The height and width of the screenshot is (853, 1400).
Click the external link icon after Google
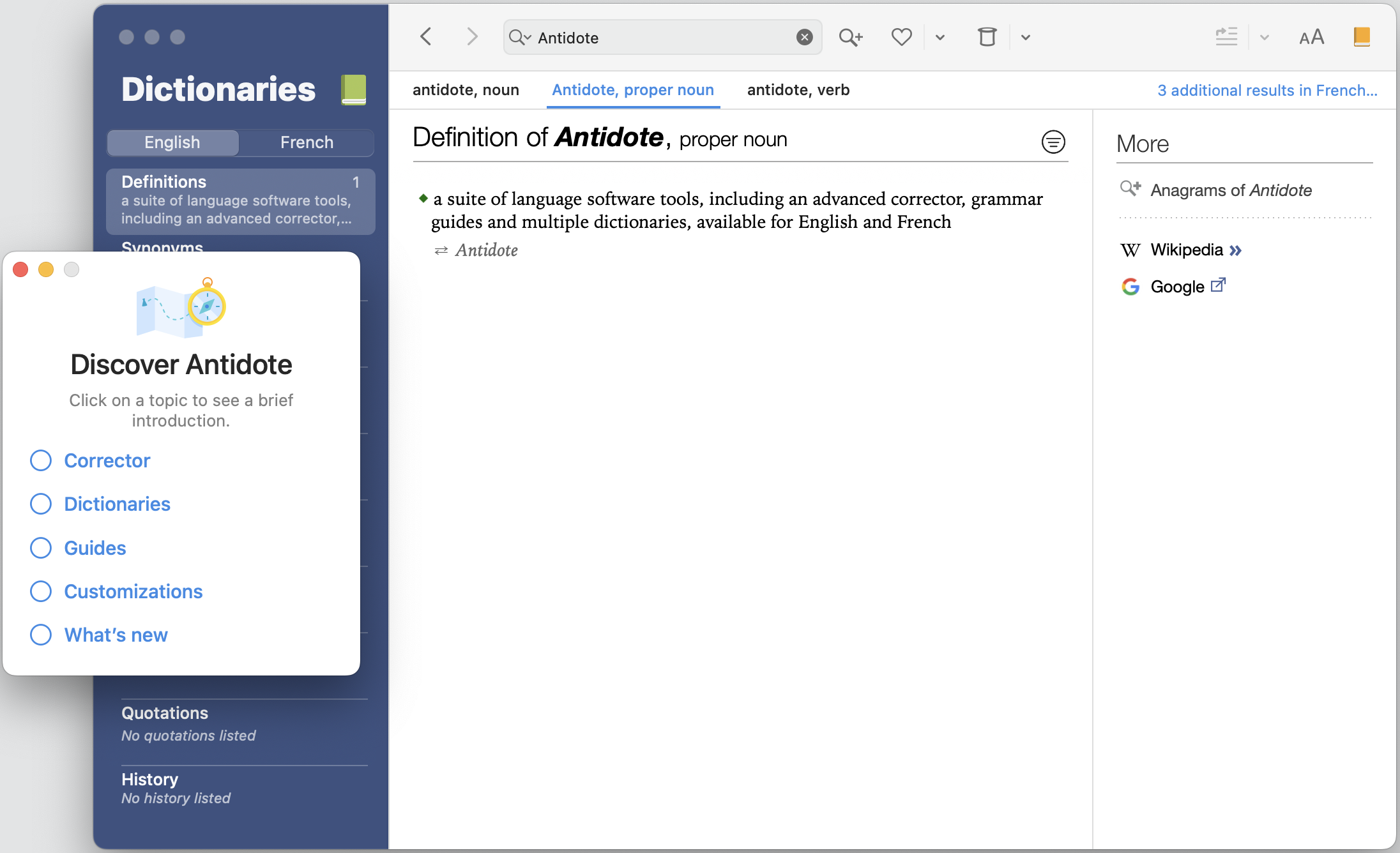click(x=1218, y=285)
